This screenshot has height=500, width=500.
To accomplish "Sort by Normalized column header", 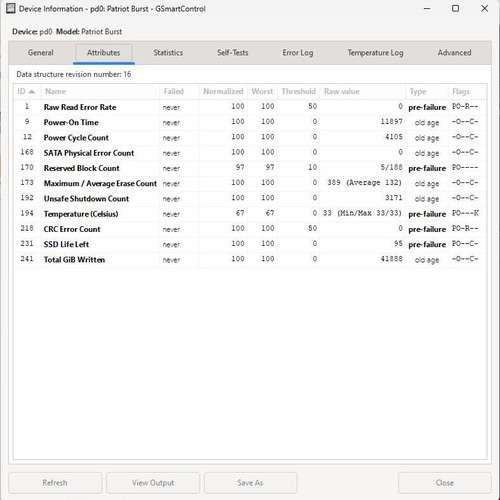I will coord(223,92).
